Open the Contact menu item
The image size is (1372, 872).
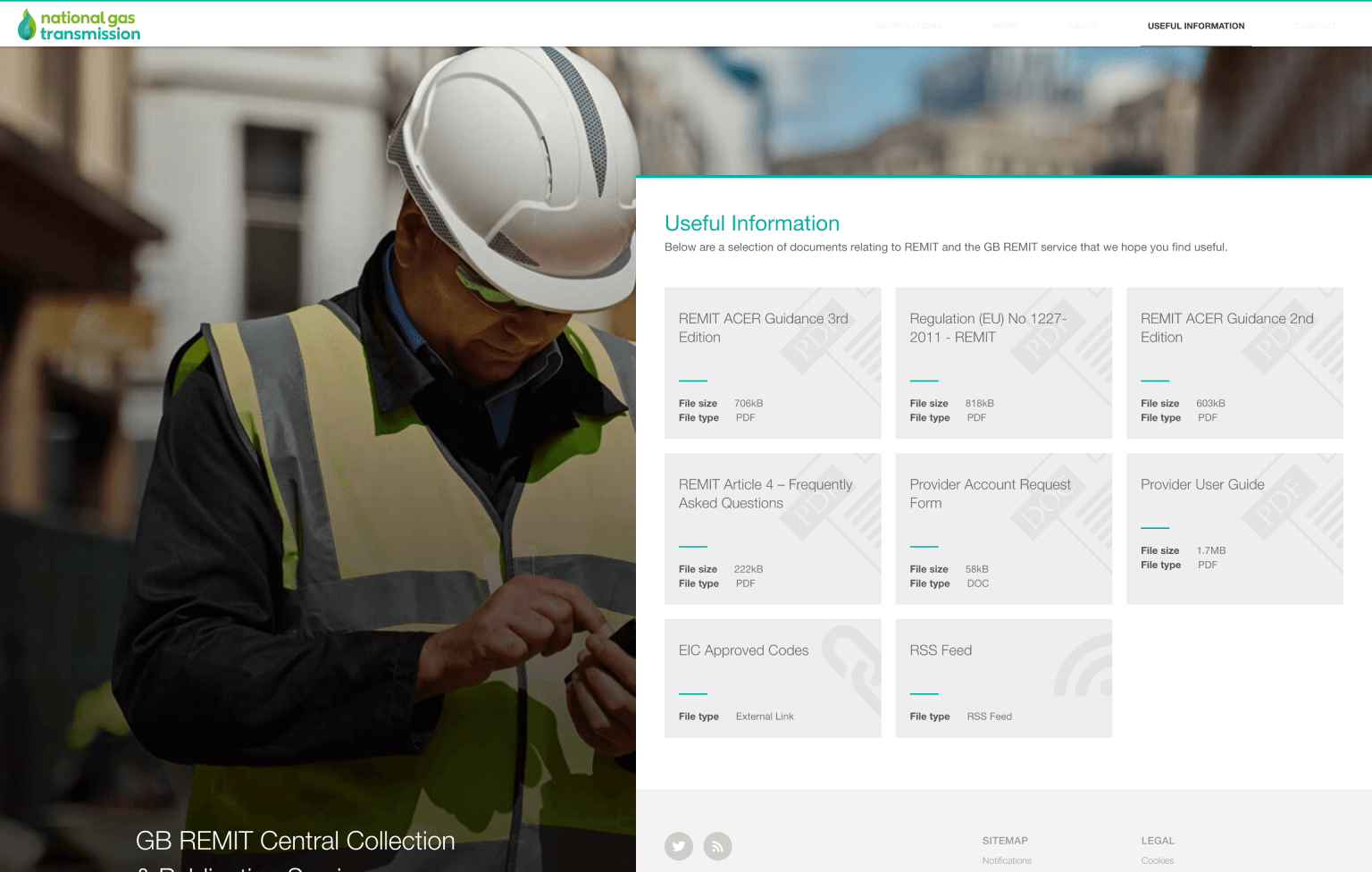1315,26
